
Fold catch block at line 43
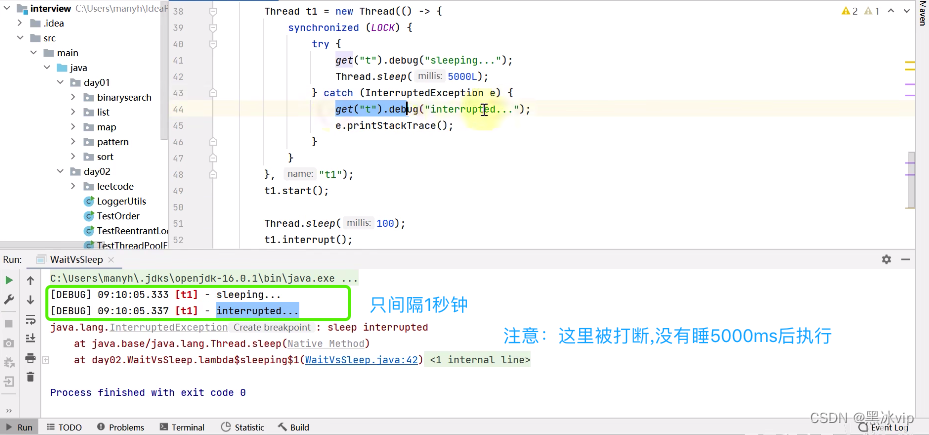tap(213, 93)
